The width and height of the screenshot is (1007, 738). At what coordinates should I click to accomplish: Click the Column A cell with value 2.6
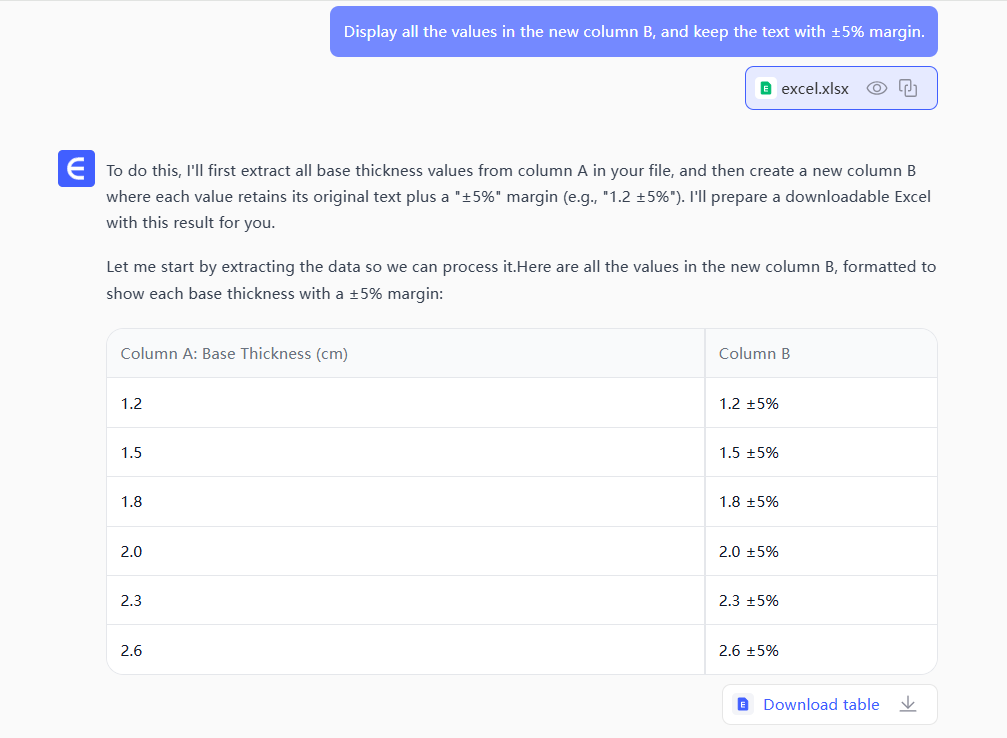click(131, 650)
